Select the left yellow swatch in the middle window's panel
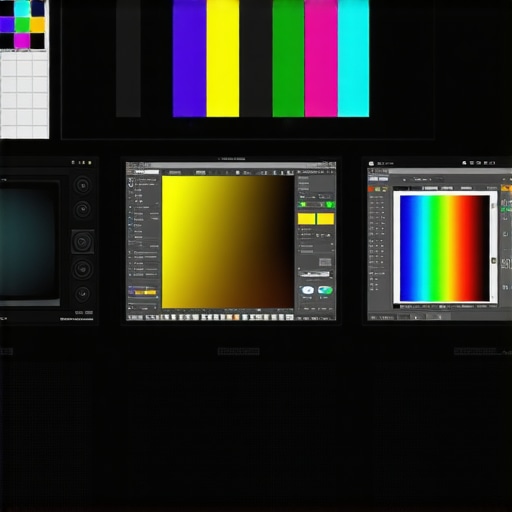The image size is (512, 512). (x=306, y=219)
